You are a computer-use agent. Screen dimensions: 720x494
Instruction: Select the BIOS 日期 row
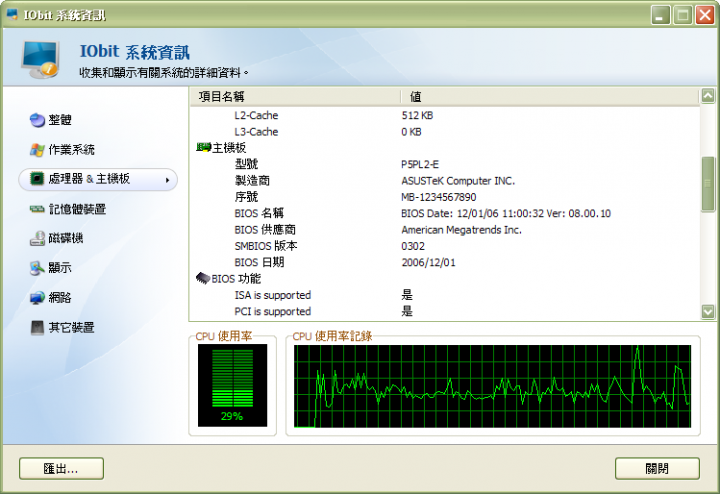(x=444, y=263)
